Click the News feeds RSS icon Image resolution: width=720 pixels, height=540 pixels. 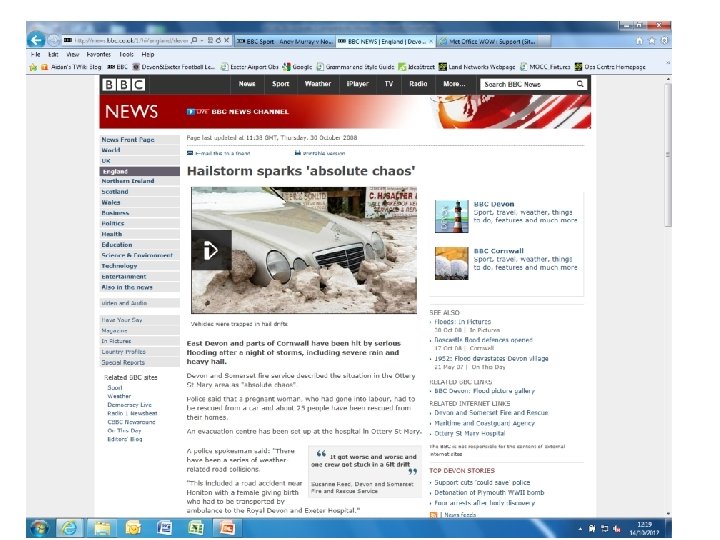click(433, 515)
